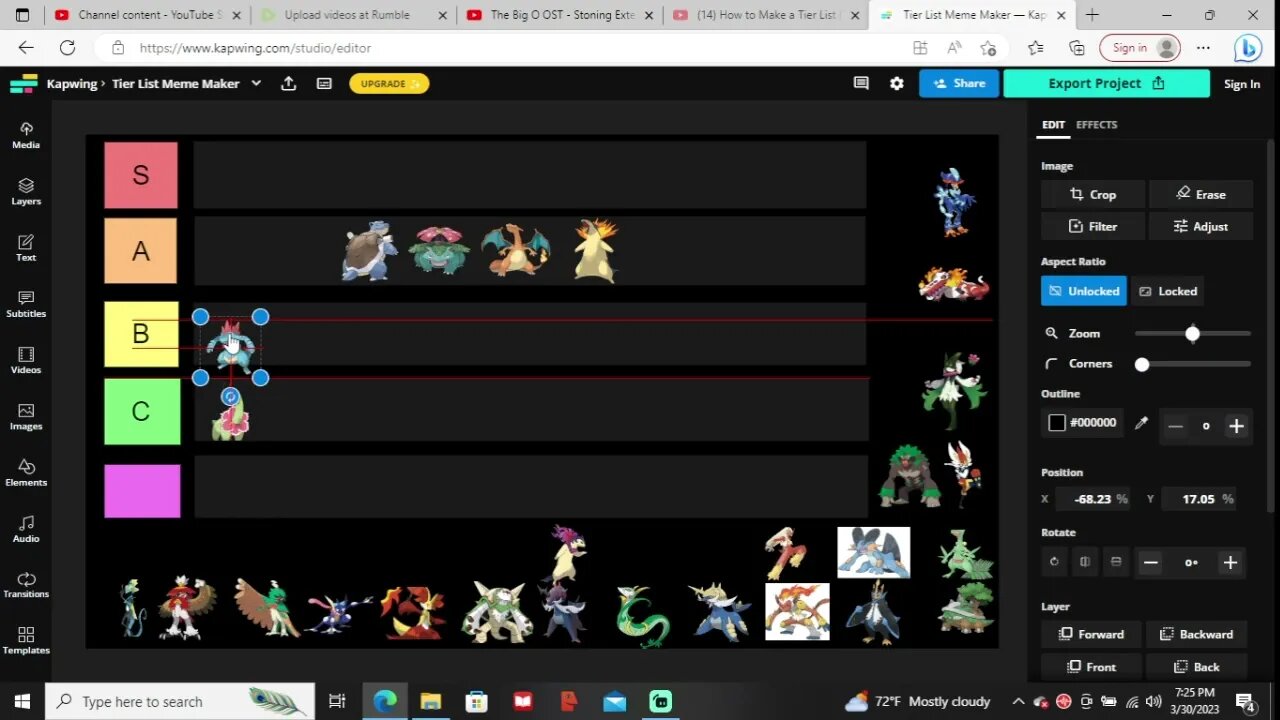Viewport: 1280px width, 720px height.
Task: Flip the selected image horizontally
Action: click(1085, 562)
